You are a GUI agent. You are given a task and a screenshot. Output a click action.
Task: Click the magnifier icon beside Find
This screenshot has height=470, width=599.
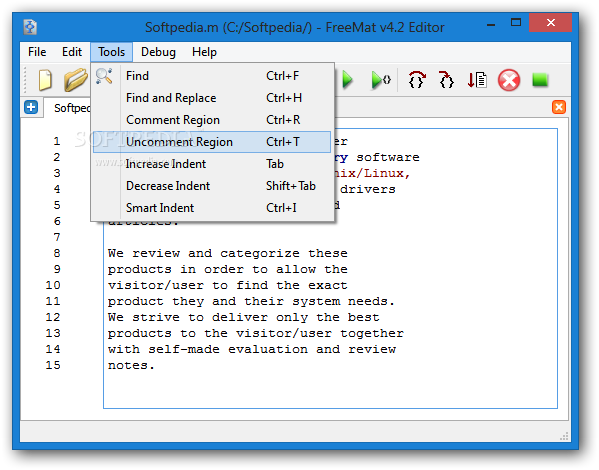coord(104,76)
